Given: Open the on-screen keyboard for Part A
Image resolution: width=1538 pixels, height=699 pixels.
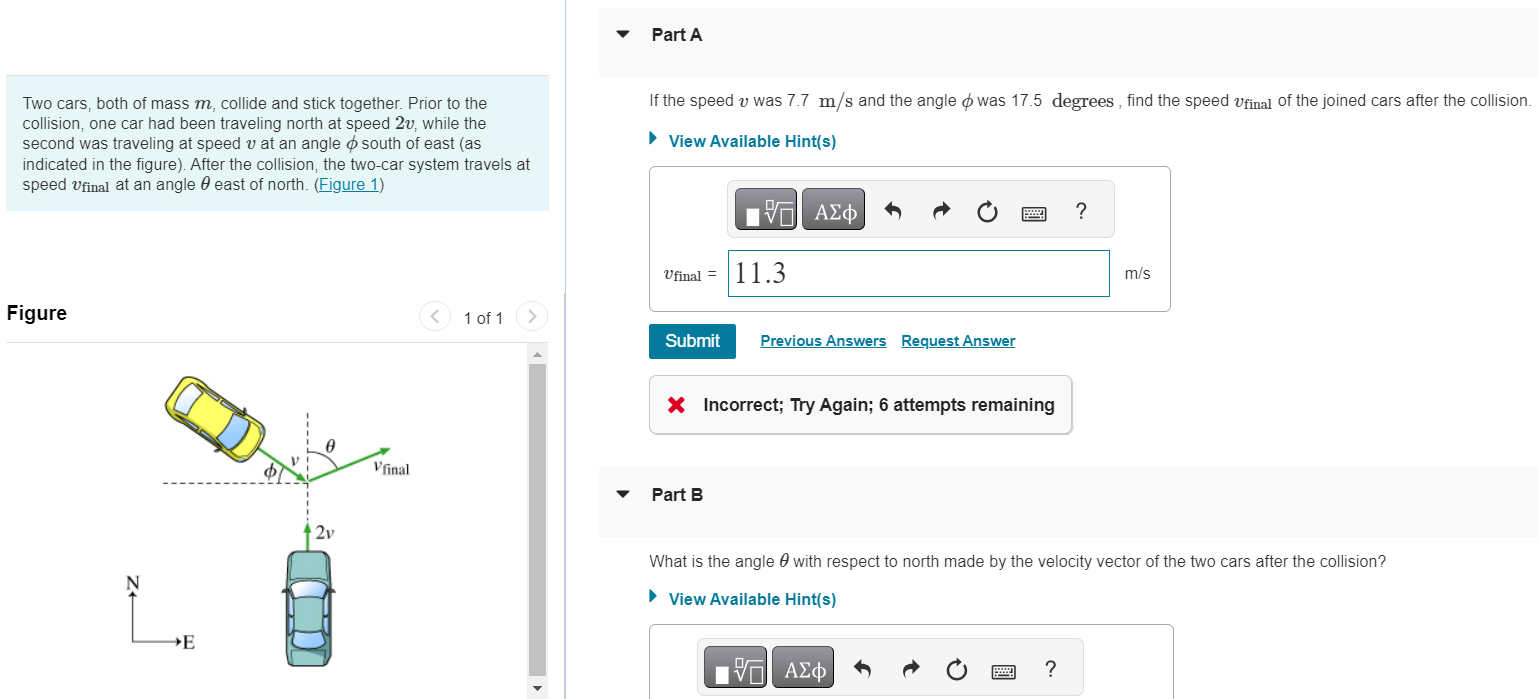Looking at the screenshot, I should [1033, 212].
